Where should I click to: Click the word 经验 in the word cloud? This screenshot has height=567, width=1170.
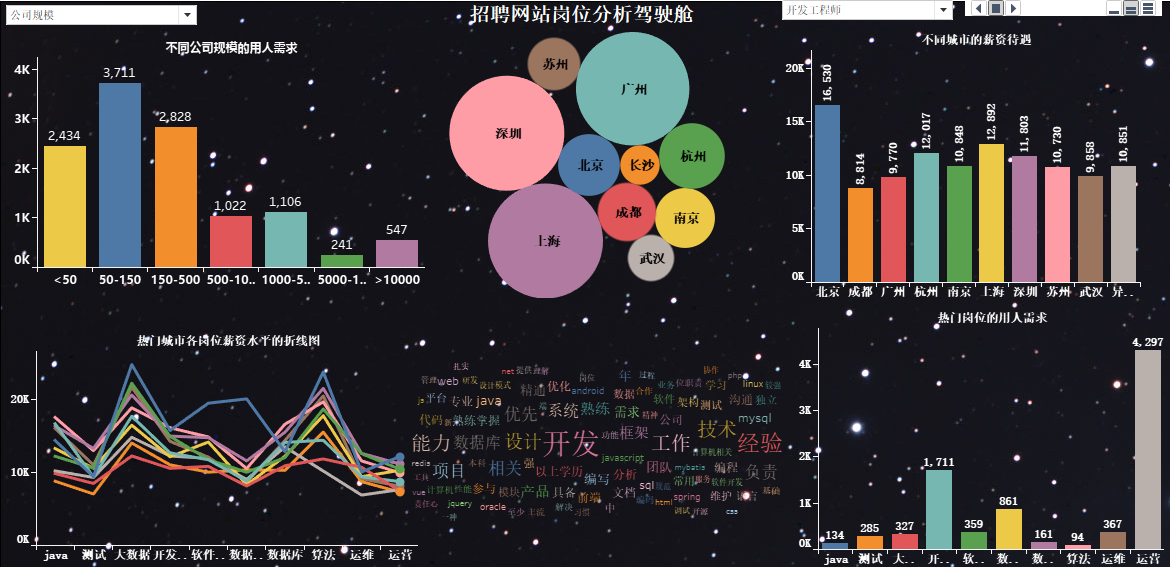point(760,443)
